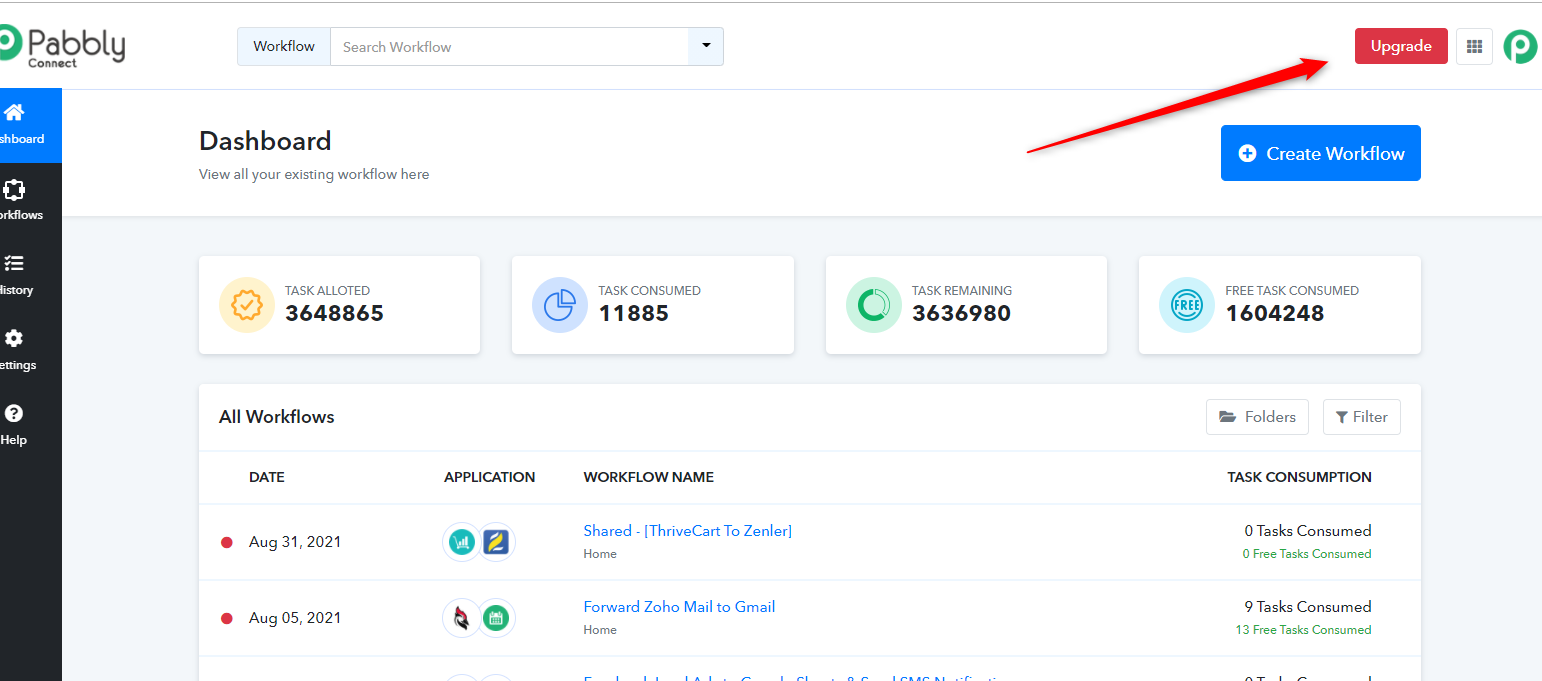Click Zoho Mail app icon in second row
1542x681 pixels.
461,618
